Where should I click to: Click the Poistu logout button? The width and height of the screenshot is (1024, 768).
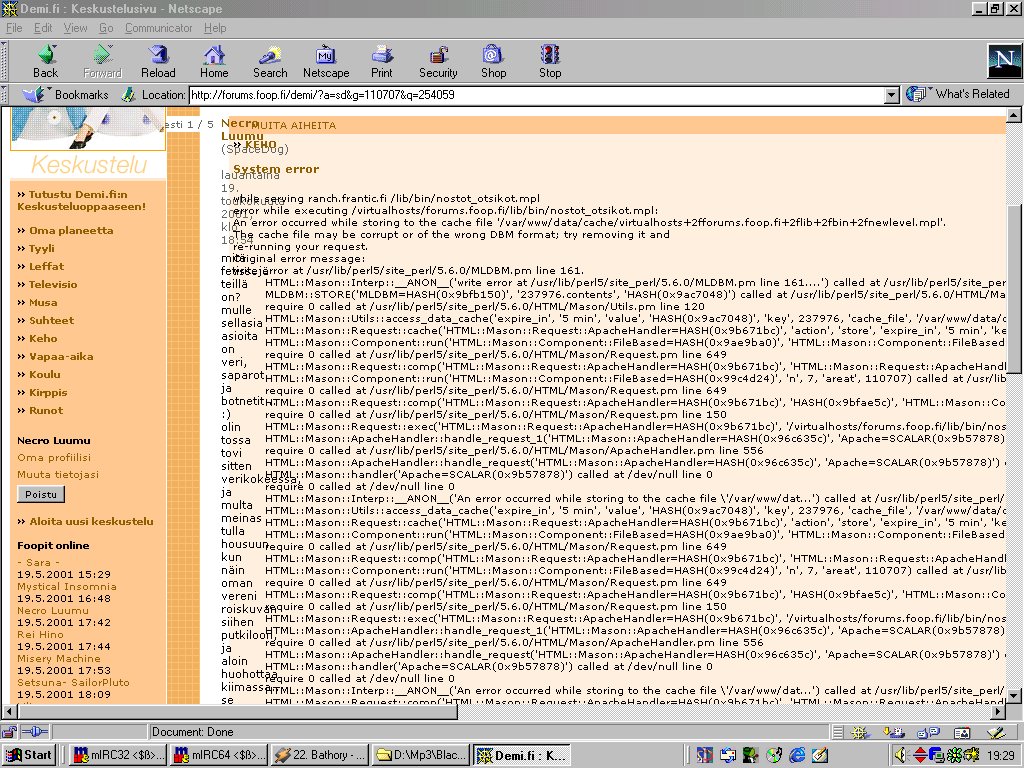coord(40,494)
